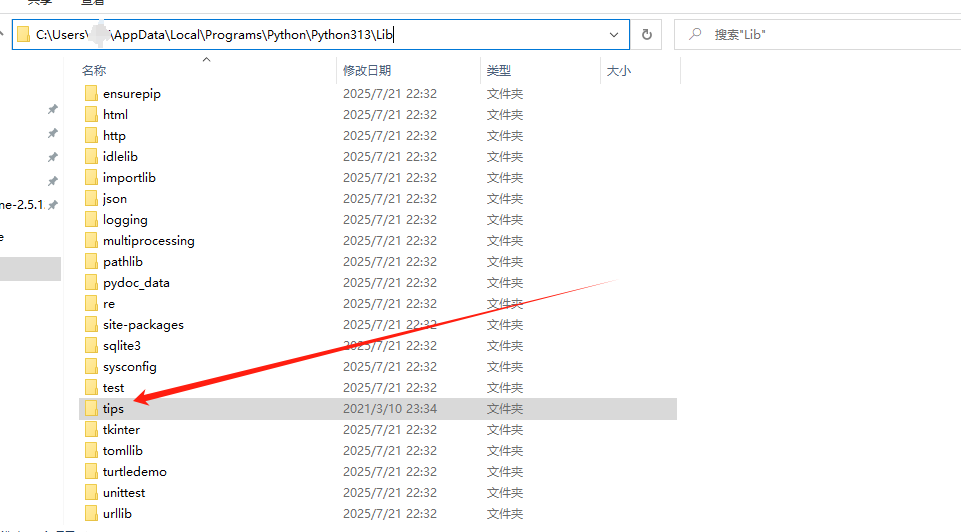
Task: Click the 搜索"Lib" search box
Action: pos(818,34)
